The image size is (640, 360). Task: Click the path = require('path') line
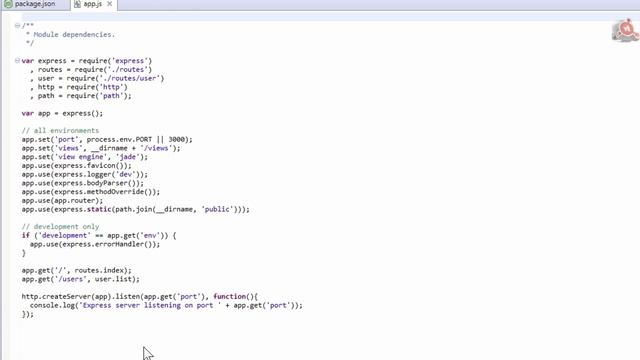click(x=80, y=96)
